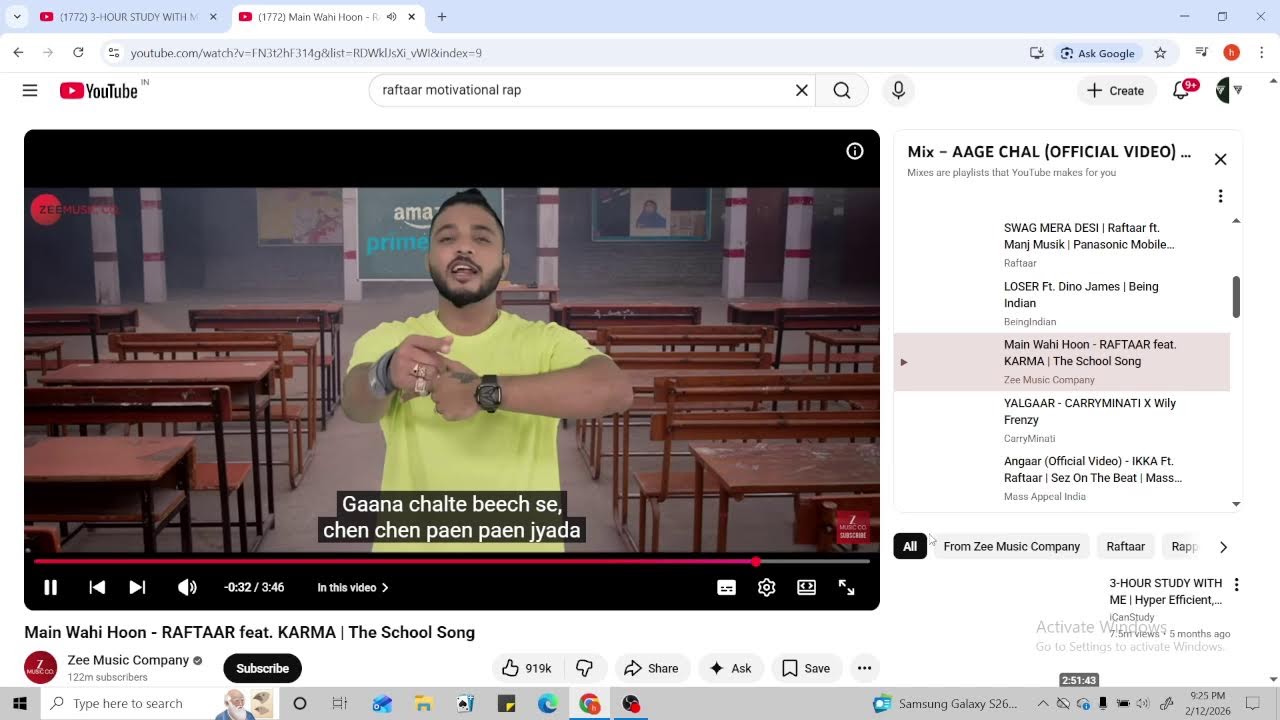The image size is (1280, 720).
Task: Switch to theater mode
Action: (x=806, y=587)
